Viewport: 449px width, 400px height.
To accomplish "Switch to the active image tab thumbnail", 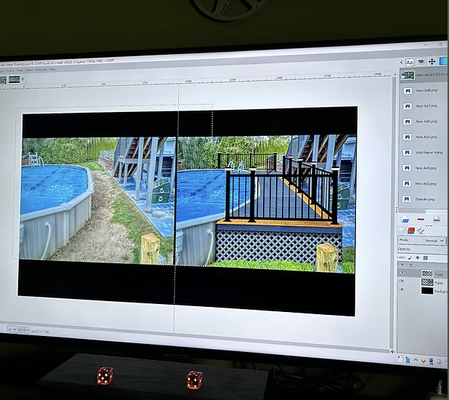I will [x=14, y=79].
